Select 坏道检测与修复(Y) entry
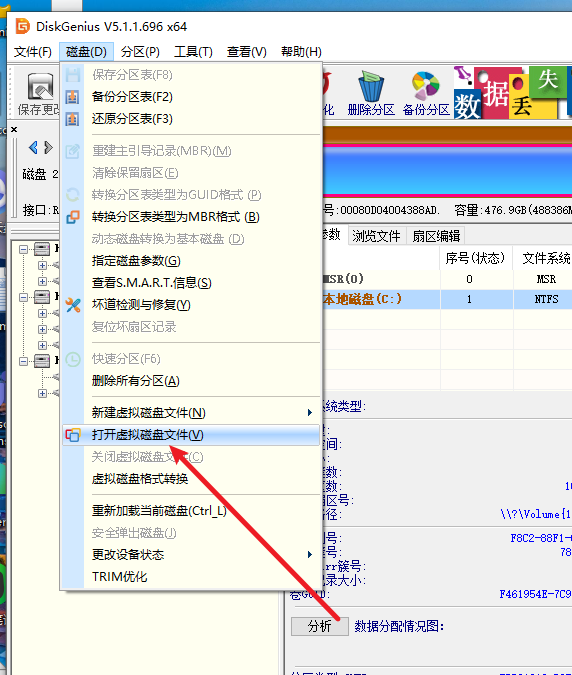572x675 pixels. pyautogui.click(x=191, y=305)
